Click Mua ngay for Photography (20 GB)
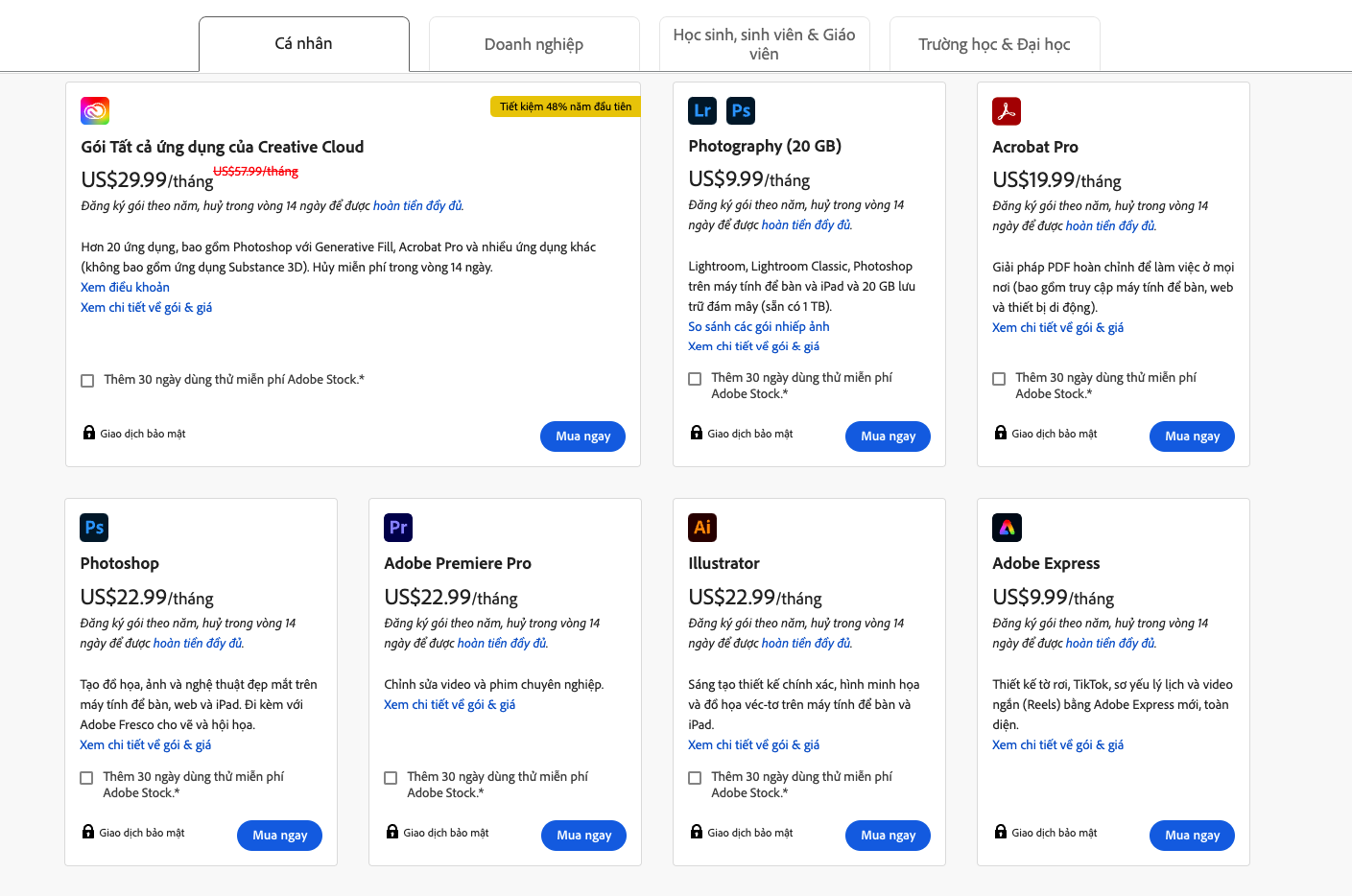This screenshot has width=1352, height=896. coord(889,436)
